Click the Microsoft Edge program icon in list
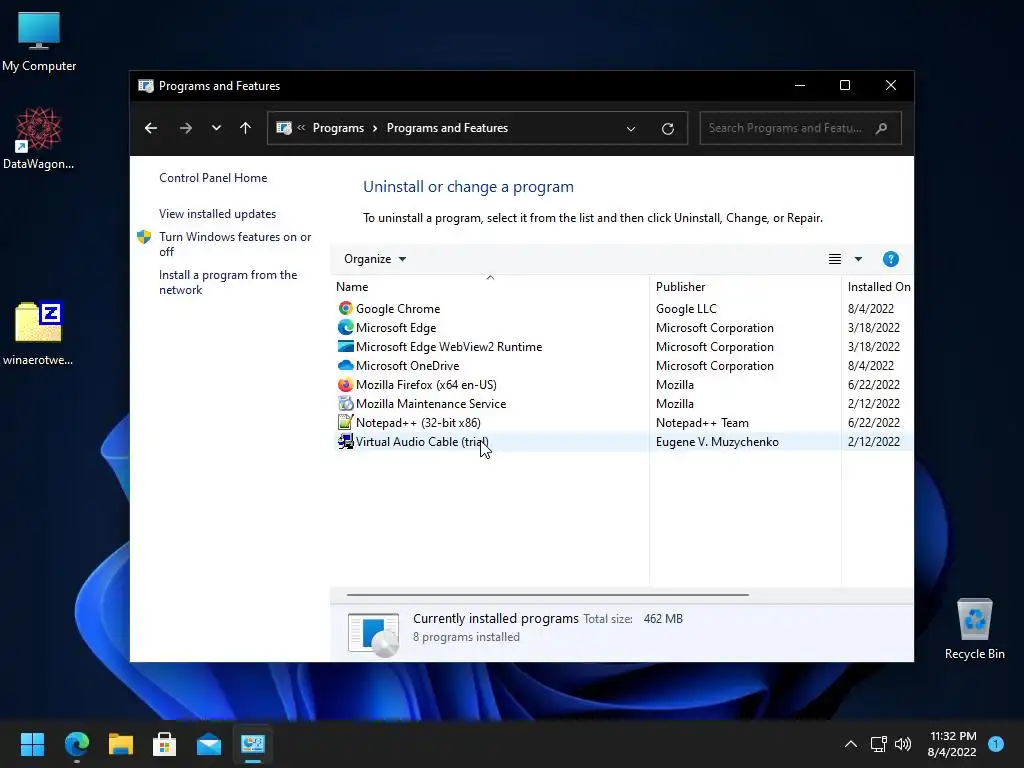The height and width of the screenshot is (768, 1024). pyautogui.click(x=345, y=327)
